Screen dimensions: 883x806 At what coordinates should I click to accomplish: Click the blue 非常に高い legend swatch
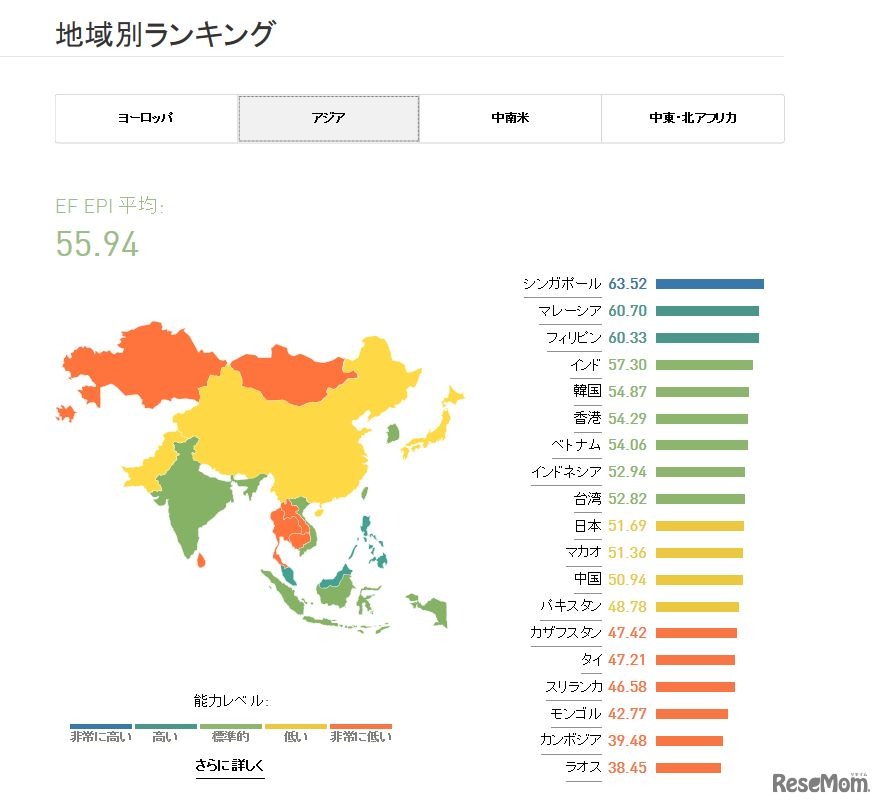[101, 727]
